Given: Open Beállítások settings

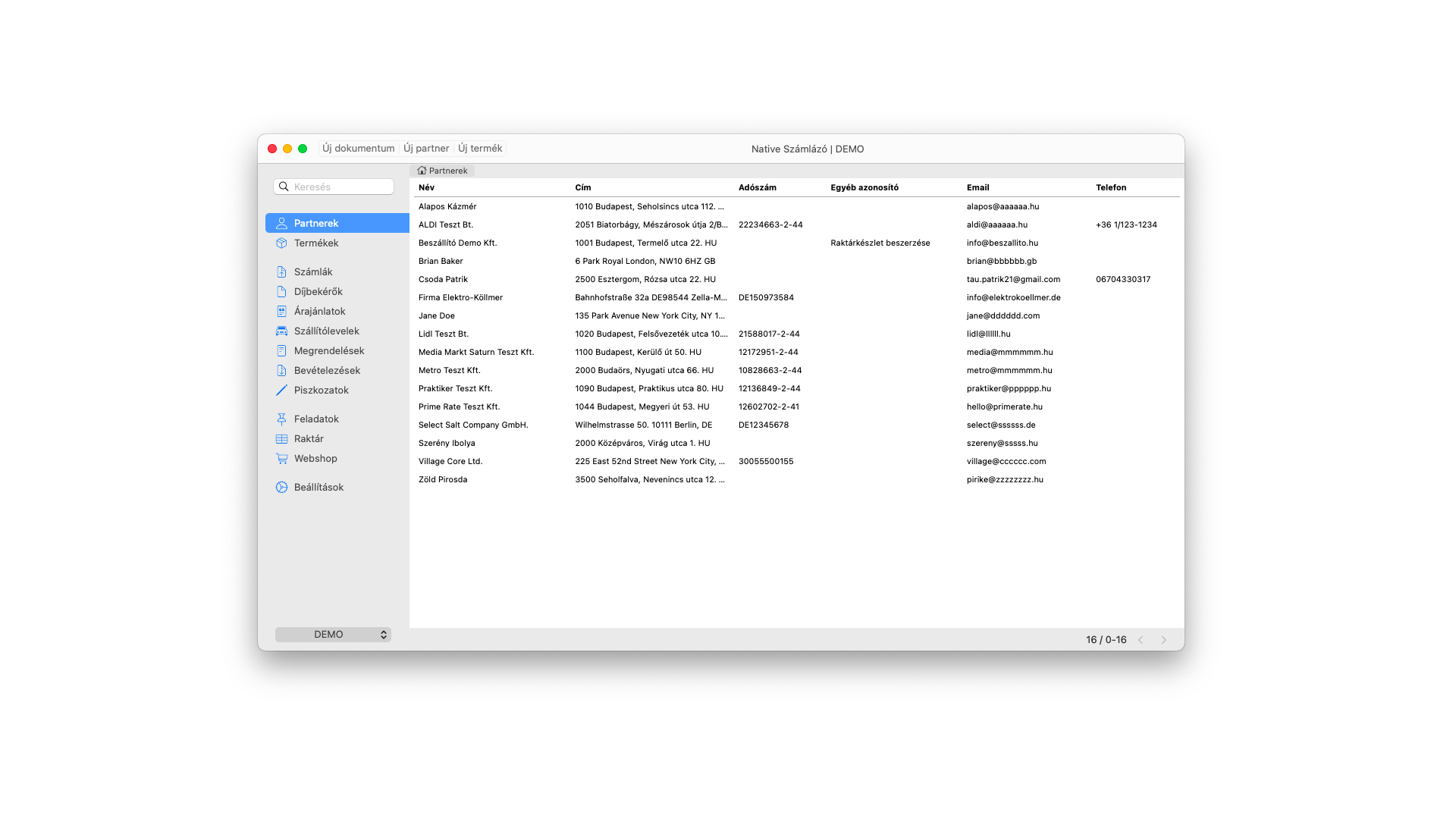Looking at the screenshot, I should (281, 487).
